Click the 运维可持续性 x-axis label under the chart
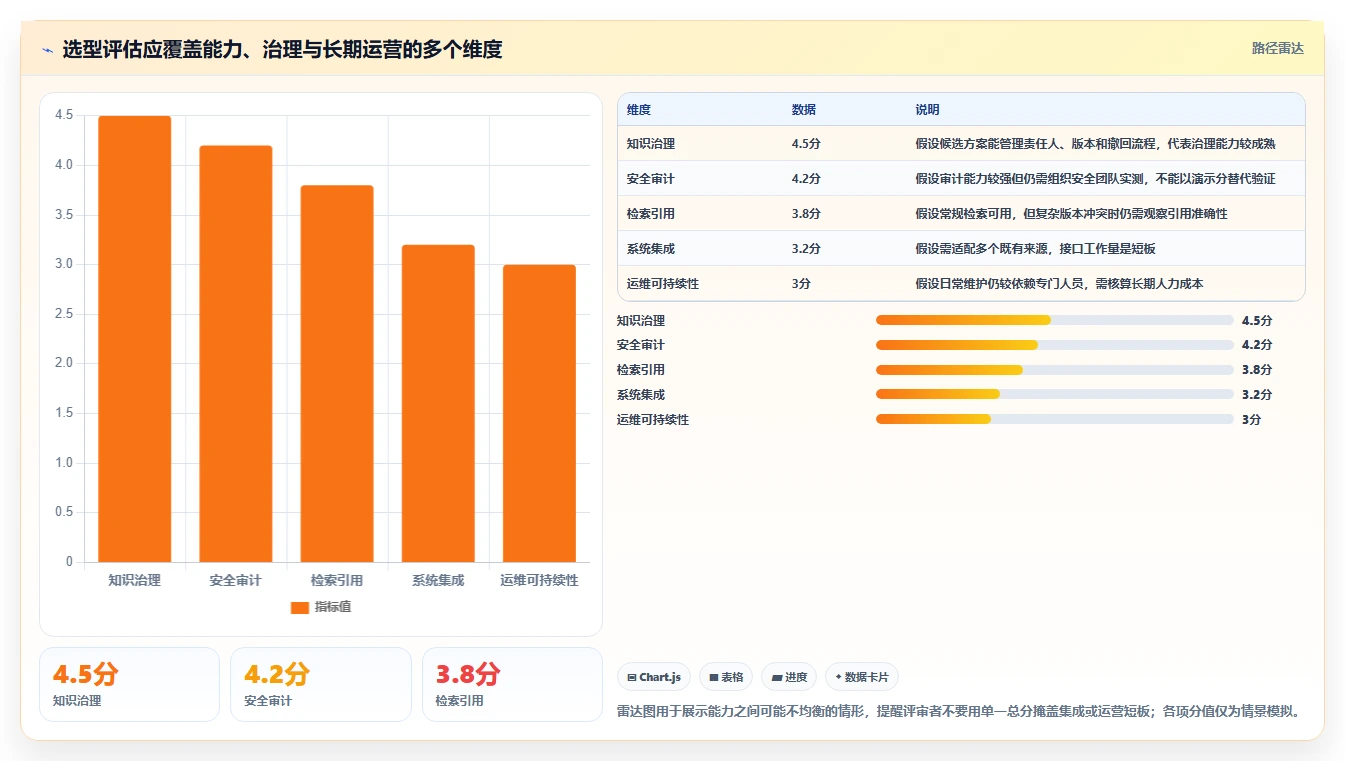This screenshot has width=1345, height=761. tap(539, 580)
